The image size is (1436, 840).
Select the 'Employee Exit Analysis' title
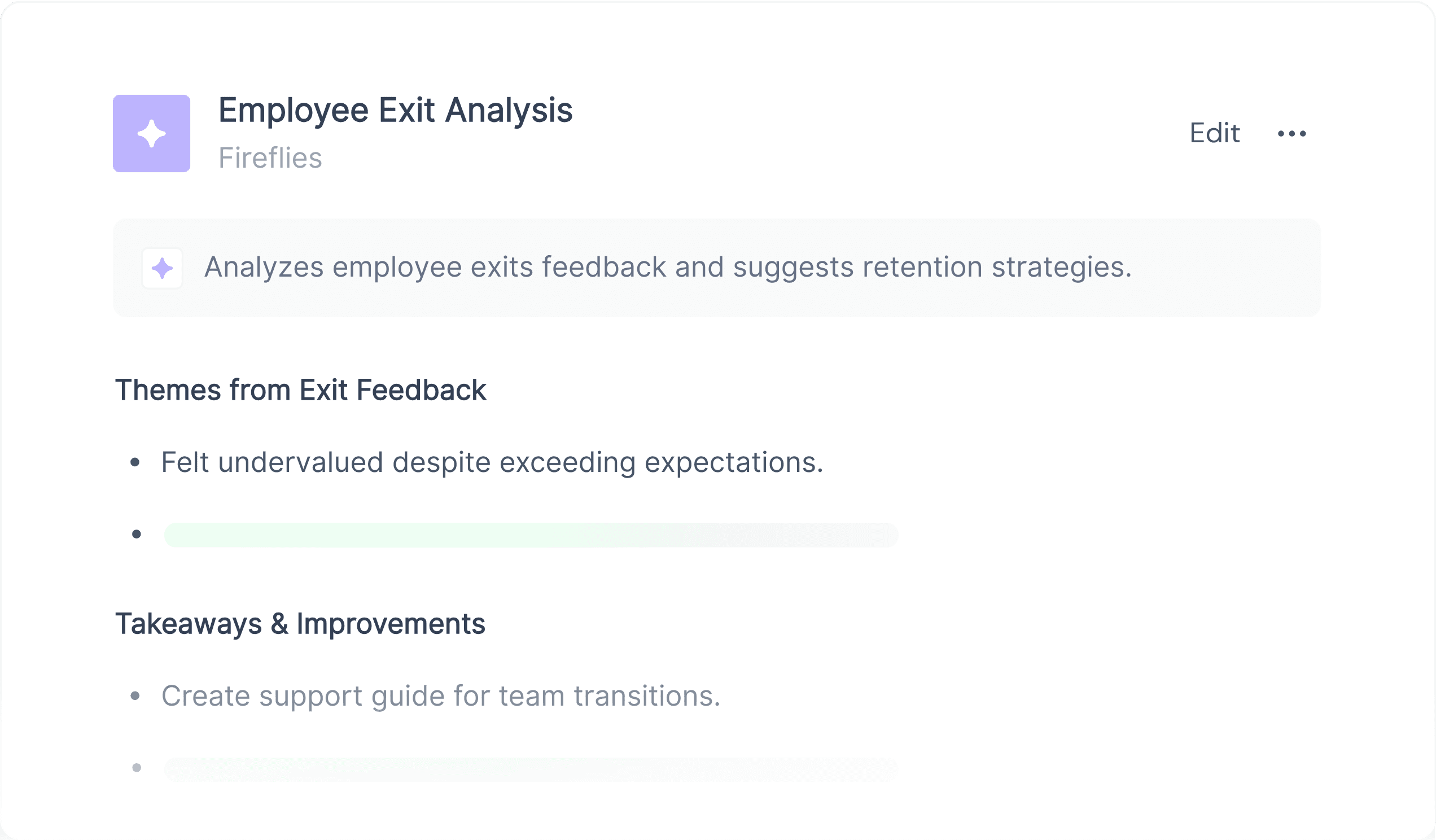pos(396,110)
